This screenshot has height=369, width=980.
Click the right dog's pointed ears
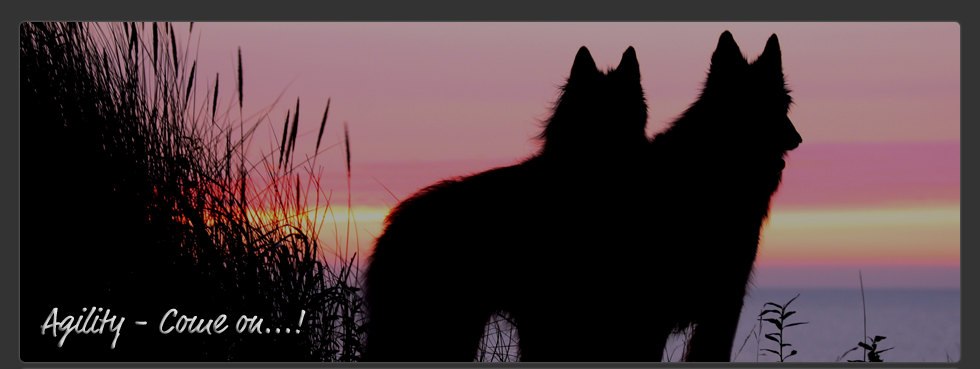pos(749,53)
